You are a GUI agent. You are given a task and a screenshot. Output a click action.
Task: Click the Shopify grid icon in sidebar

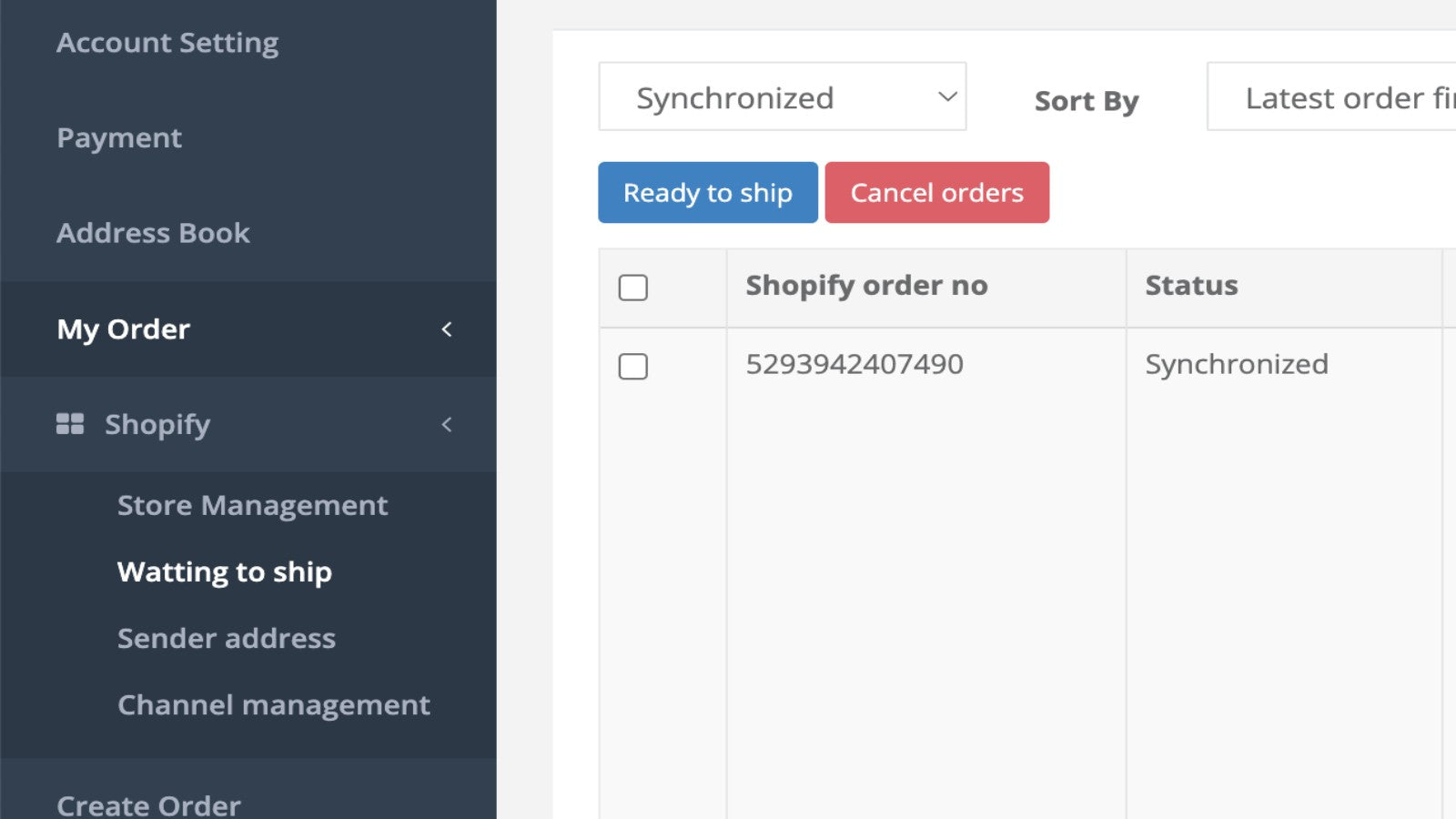(72, 423)
